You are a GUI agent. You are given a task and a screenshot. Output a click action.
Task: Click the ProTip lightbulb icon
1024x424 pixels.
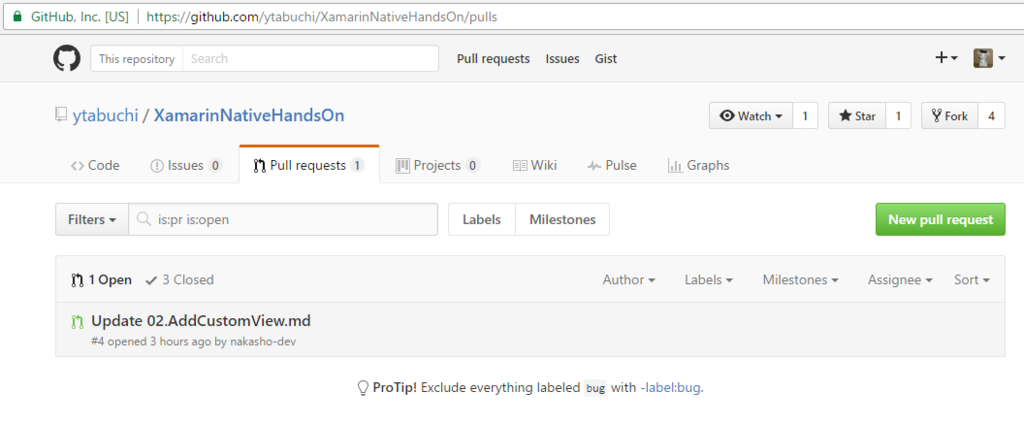click(x=362, y=388)
